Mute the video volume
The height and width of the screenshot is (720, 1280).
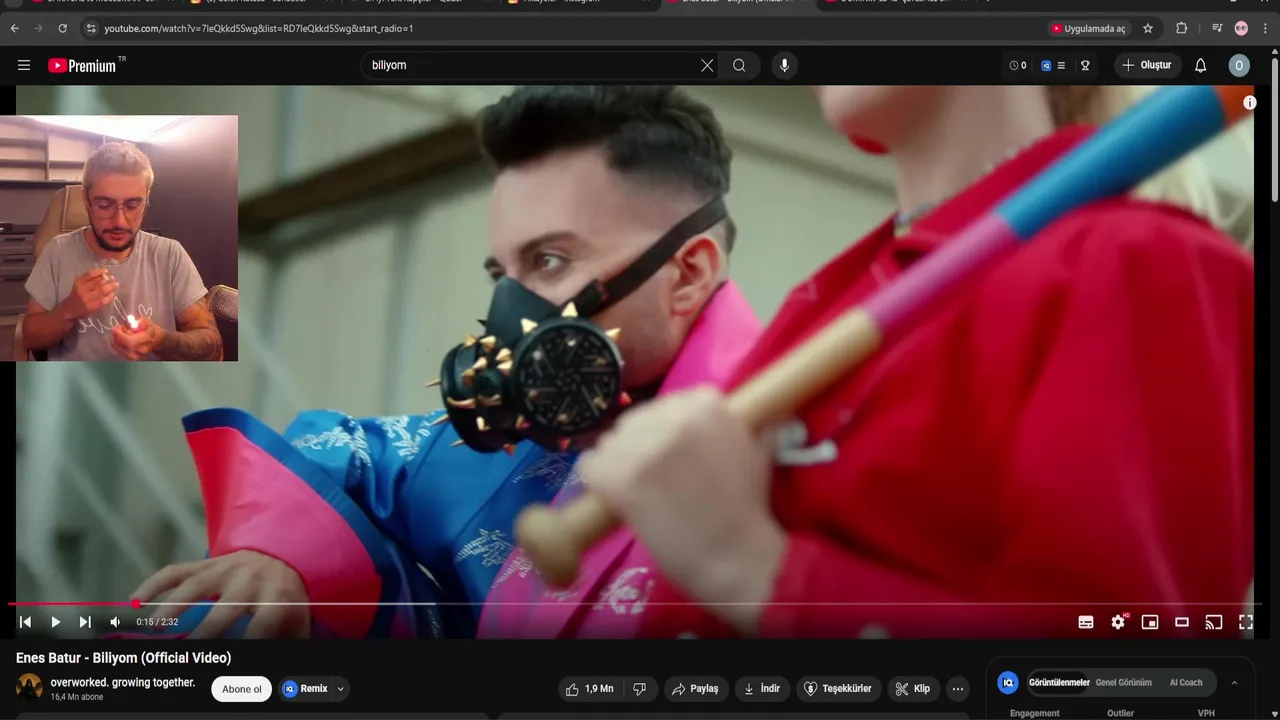[x=115, y=622]
